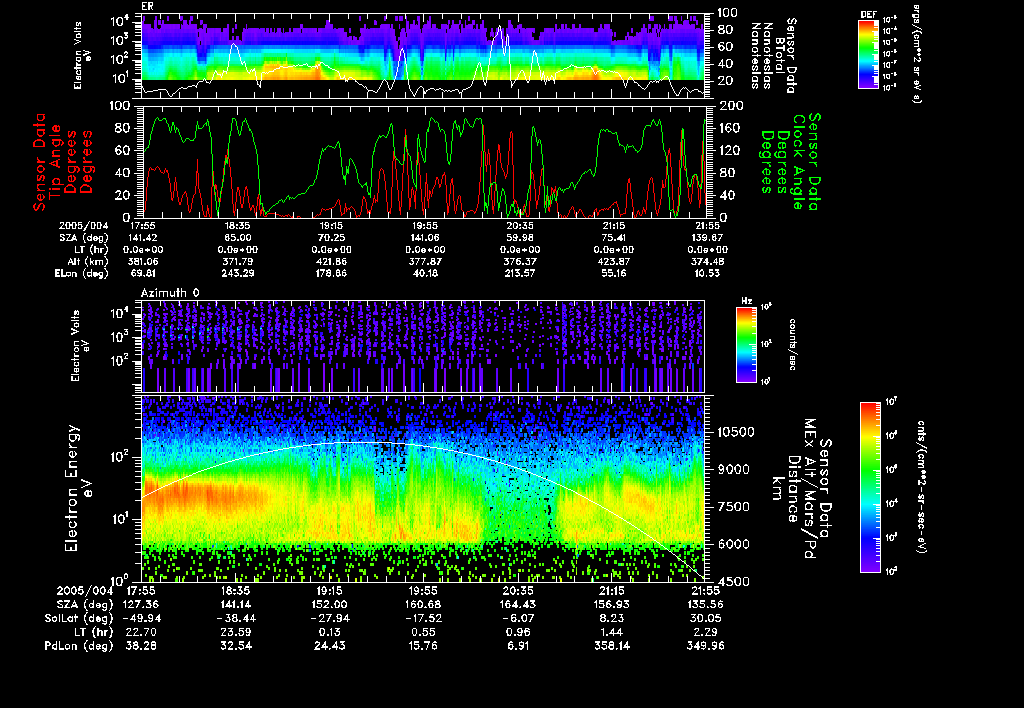
Task: Click SolLat value '-49.94'
Action: (x=142, y=619)
